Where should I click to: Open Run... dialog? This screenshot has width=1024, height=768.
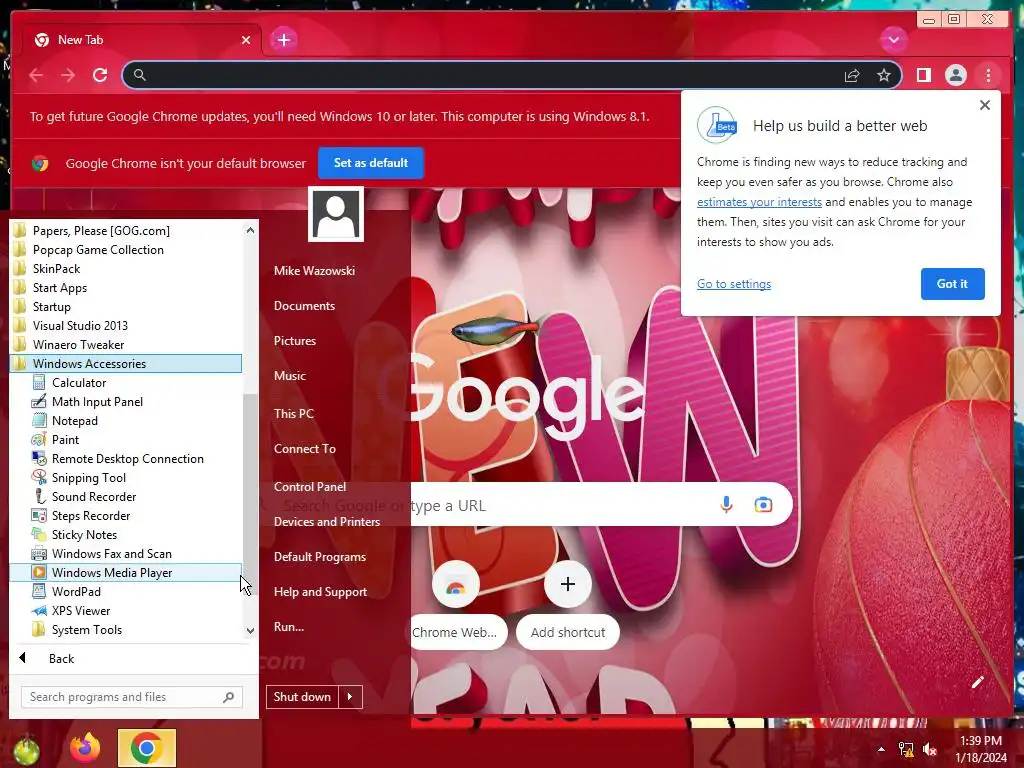(289, 627)
